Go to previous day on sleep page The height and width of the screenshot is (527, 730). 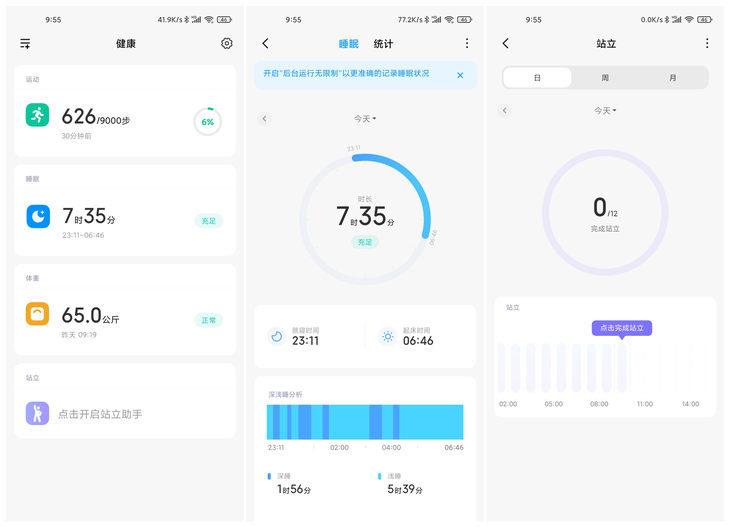click(265, 119)
